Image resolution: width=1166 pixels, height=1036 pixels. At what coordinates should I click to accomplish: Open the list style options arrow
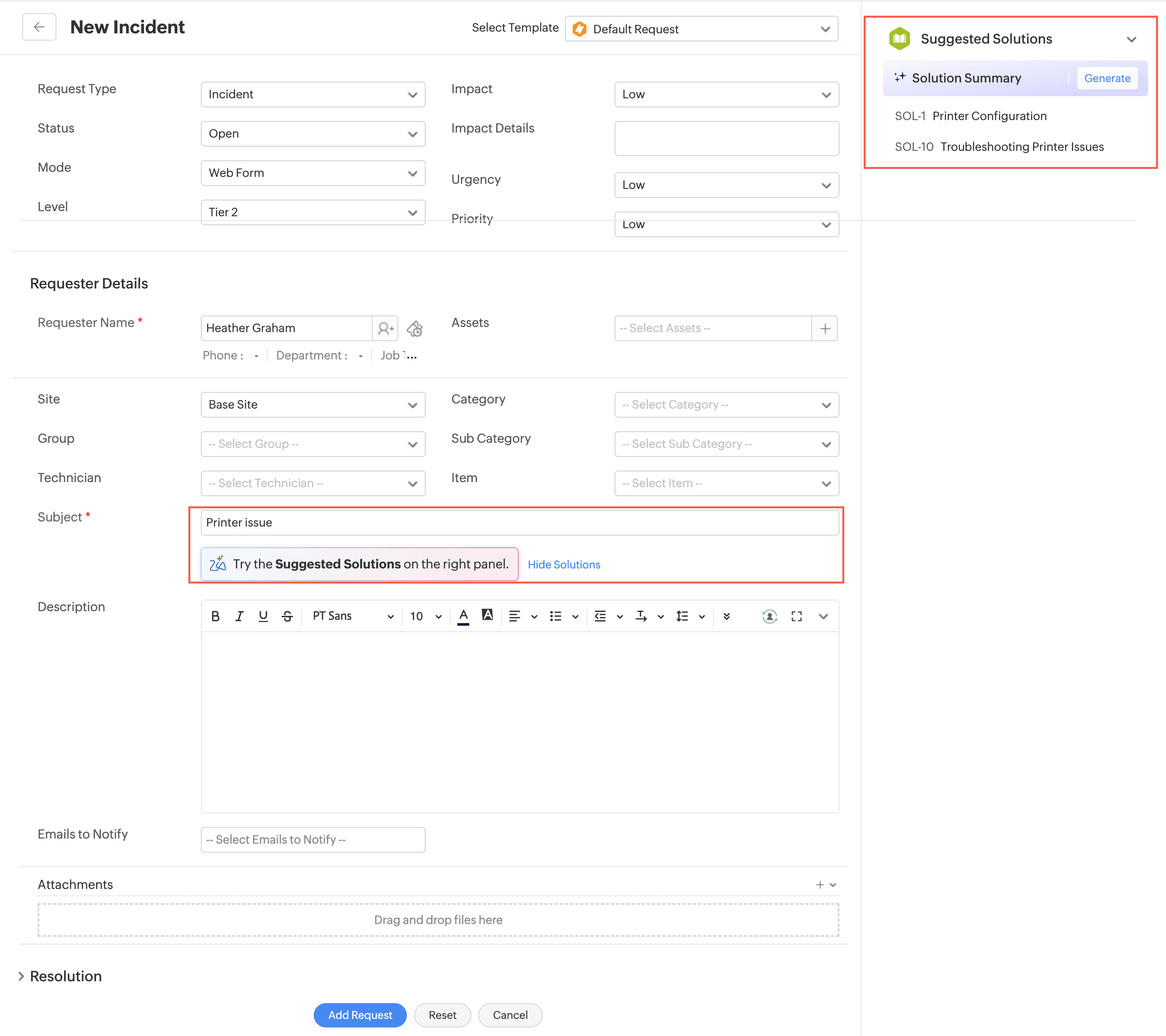pos(575,617)
